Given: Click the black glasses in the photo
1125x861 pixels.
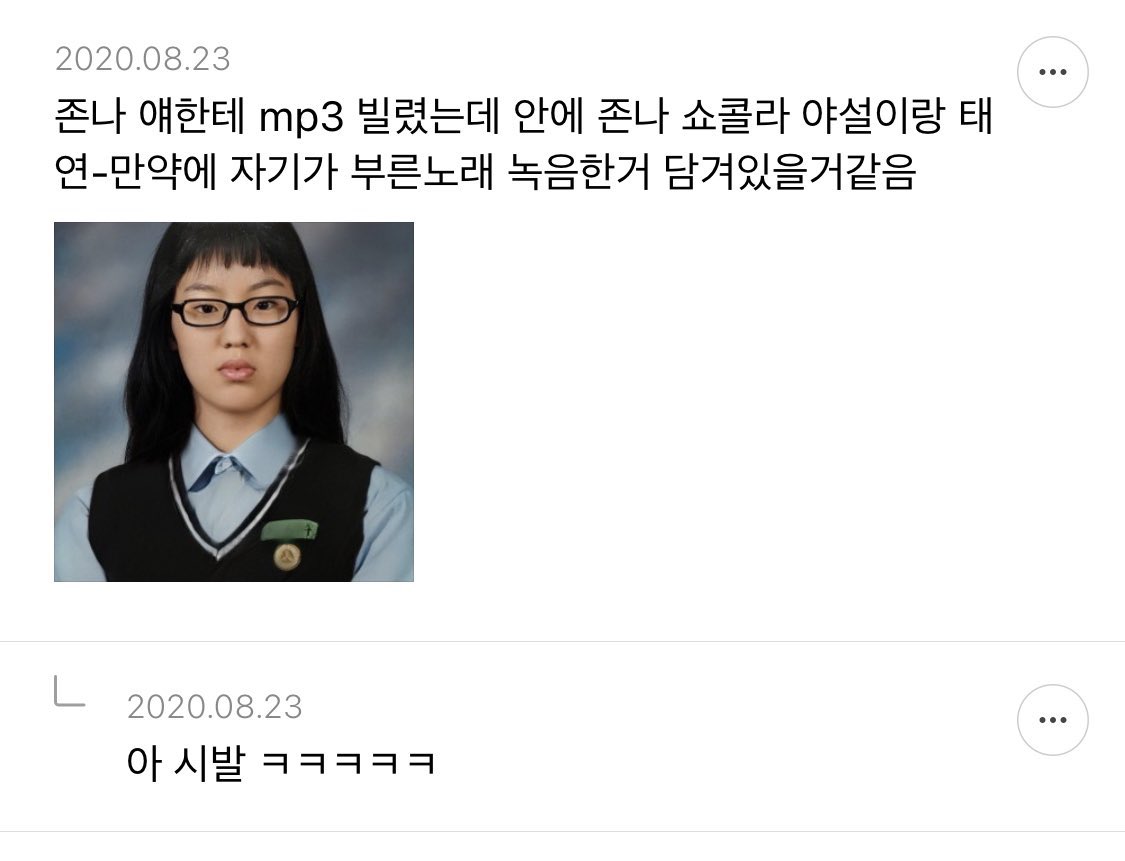Looking at the screenshot, I should pos(234,311).
